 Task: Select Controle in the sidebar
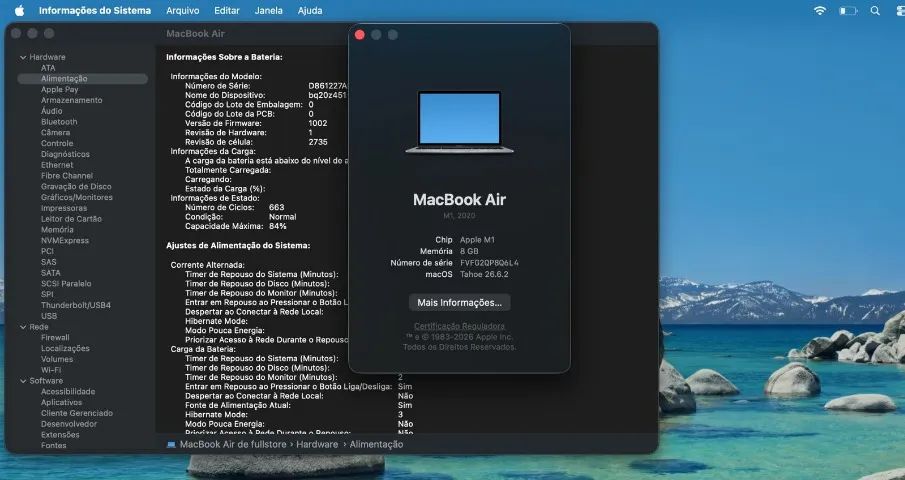click(57, 143)
